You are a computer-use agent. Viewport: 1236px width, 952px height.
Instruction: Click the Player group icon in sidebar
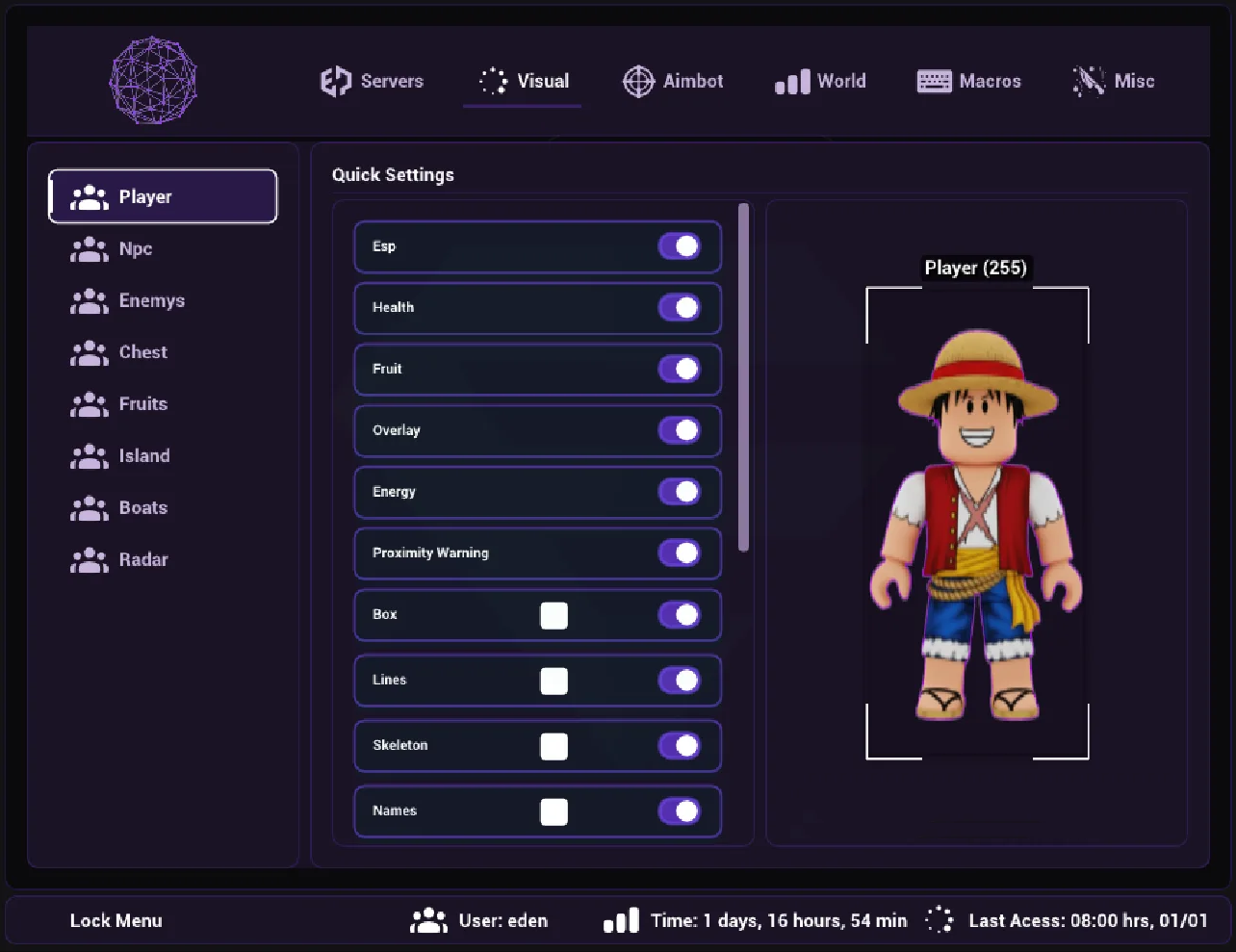pos(90,197)
